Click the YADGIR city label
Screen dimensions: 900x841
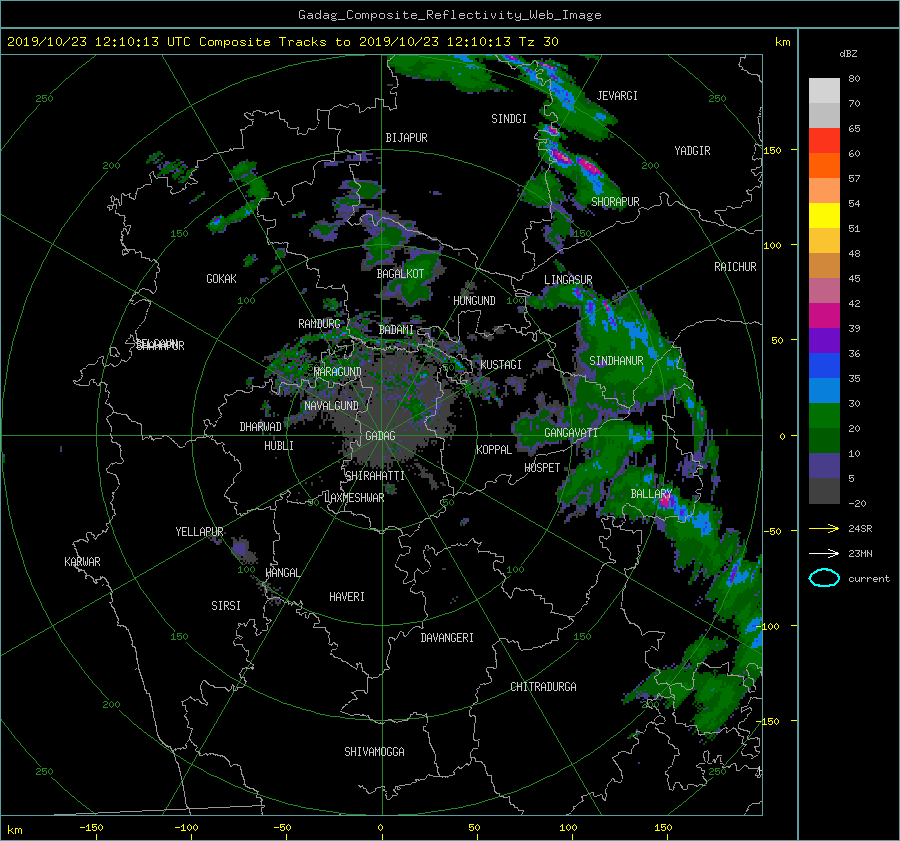692,151
